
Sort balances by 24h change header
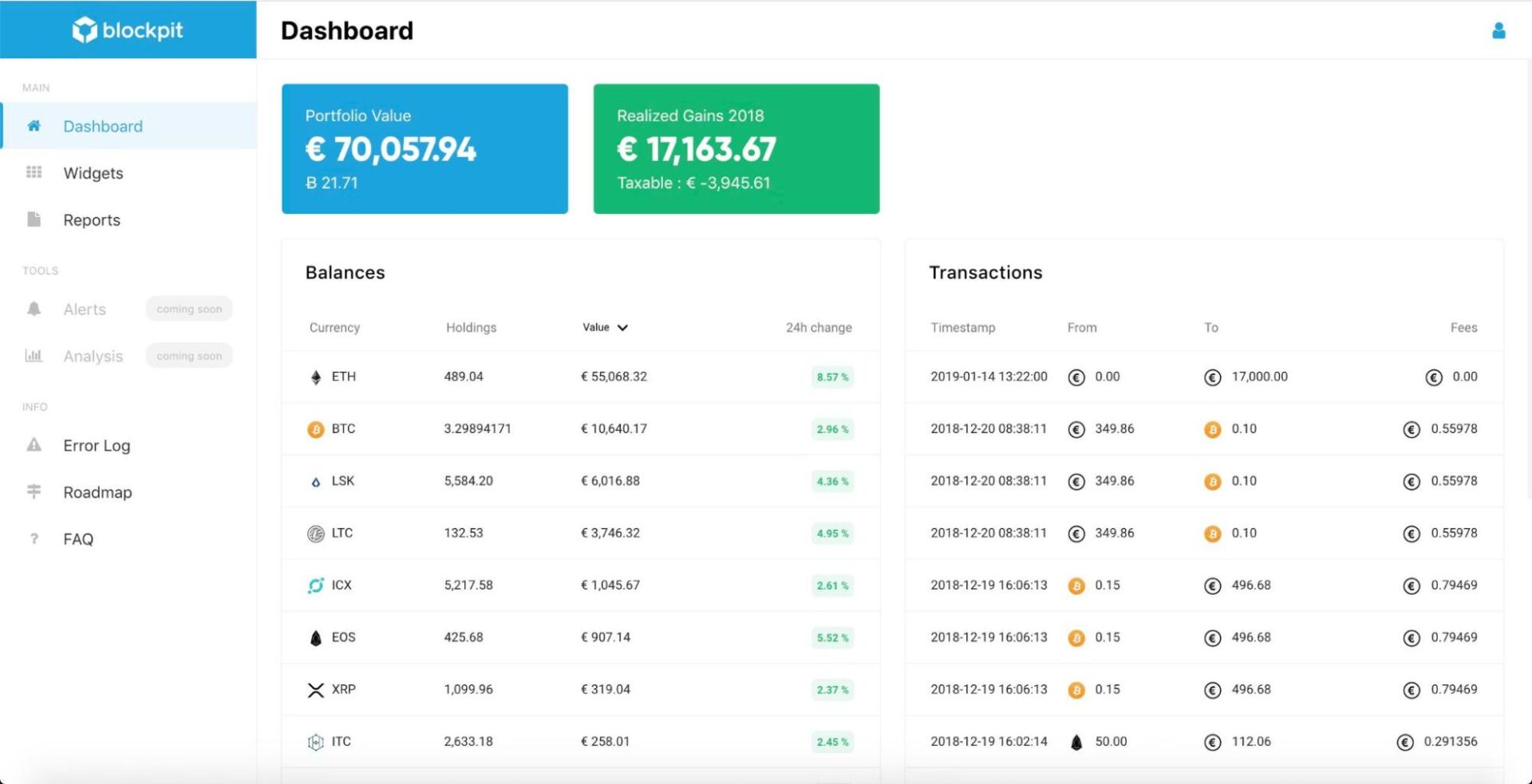pos(818,328)
